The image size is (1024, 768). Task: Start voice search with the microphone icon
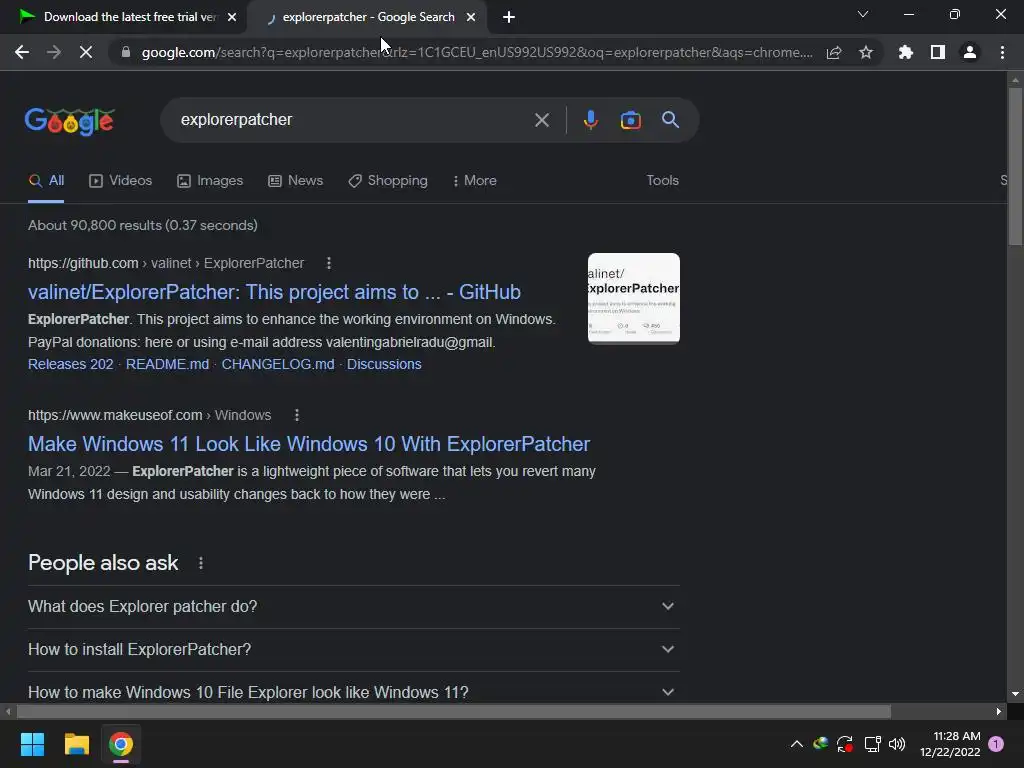click(x=590, y=120)
